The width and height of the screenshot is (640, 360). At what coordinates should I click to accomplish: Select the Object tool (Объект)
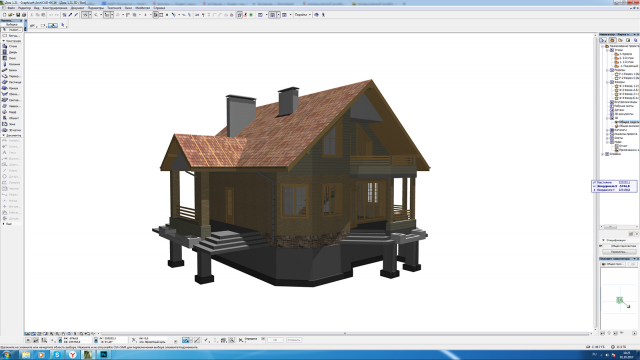click(x=11, y=118)
